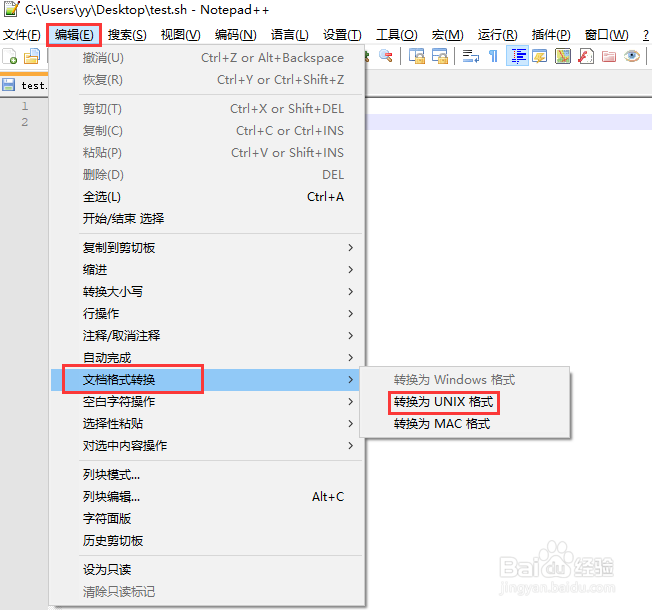652x610 pixels.
Task: Click the greyed 复制(C) menu entry
Action: 208,131
